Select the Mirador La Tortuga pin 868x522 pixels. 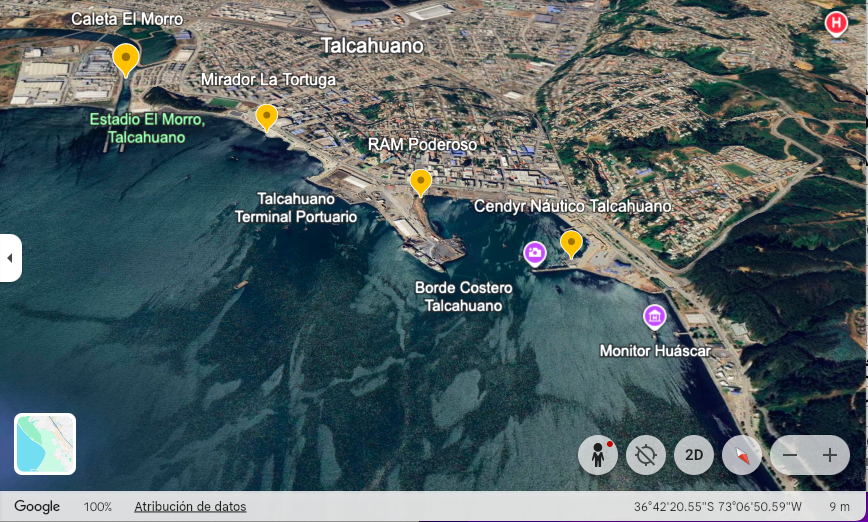coord(266,116)
